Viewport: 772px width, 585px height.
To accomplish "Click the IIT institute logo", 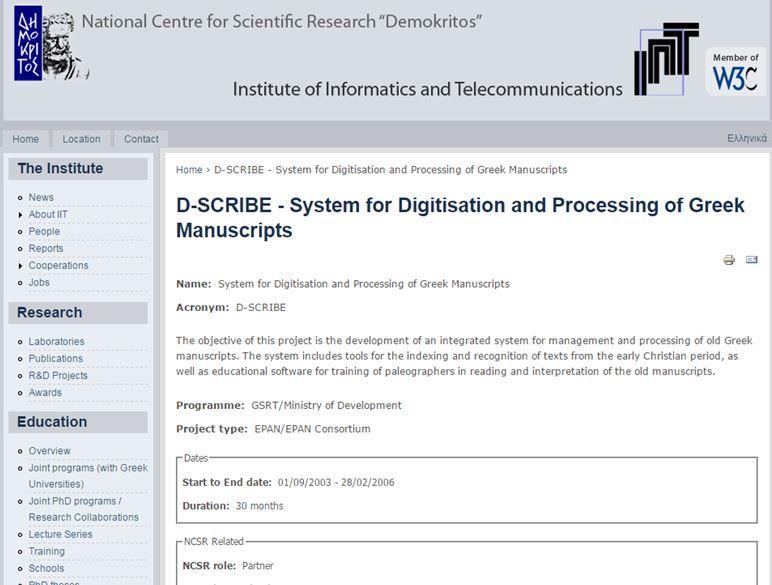I will pos(666,59).
